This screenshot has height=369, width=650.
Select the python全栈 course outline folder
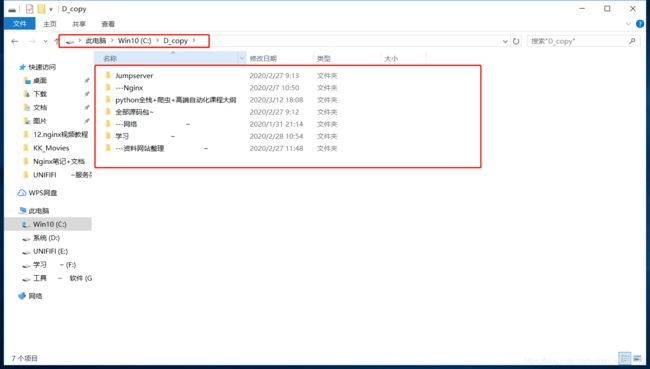176,100
